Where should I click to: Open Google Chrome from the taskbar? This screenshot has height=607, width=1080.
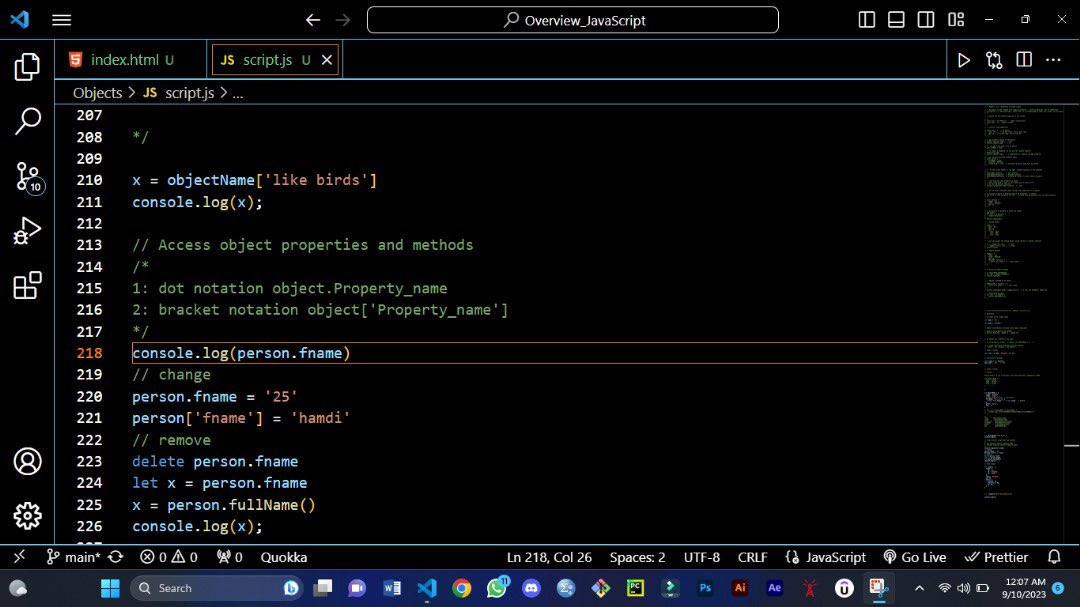[461, 588]
